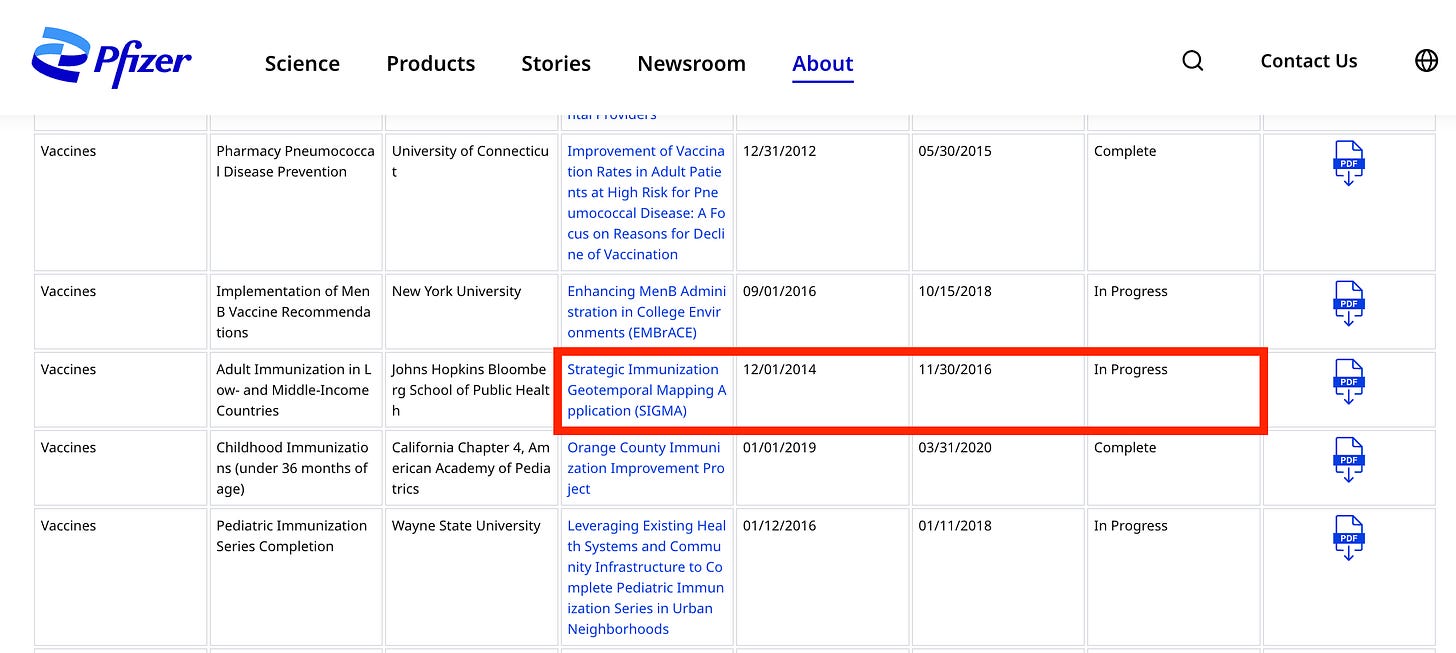
Task: Open the search magnifier icon
Action: [1192, 61]
